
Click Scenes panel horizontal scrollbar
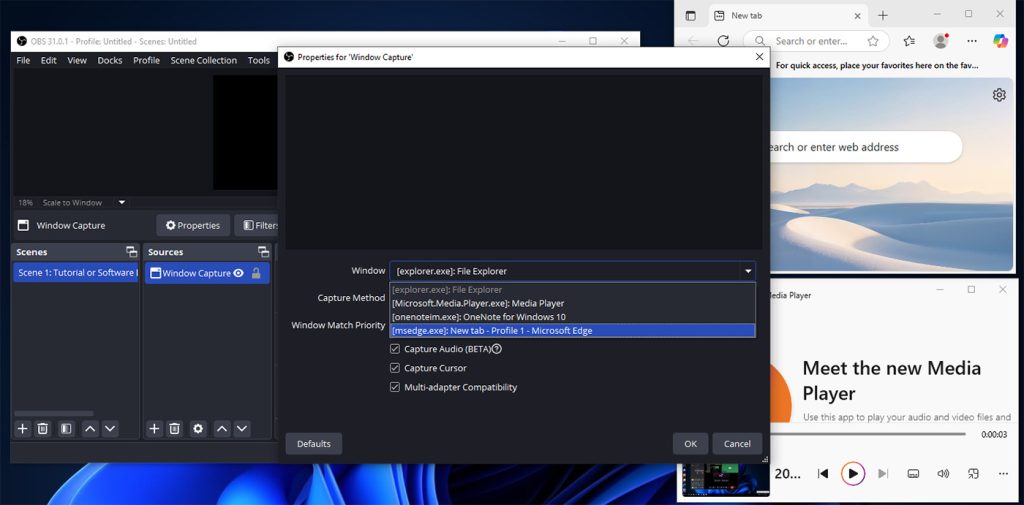point(54,413)
